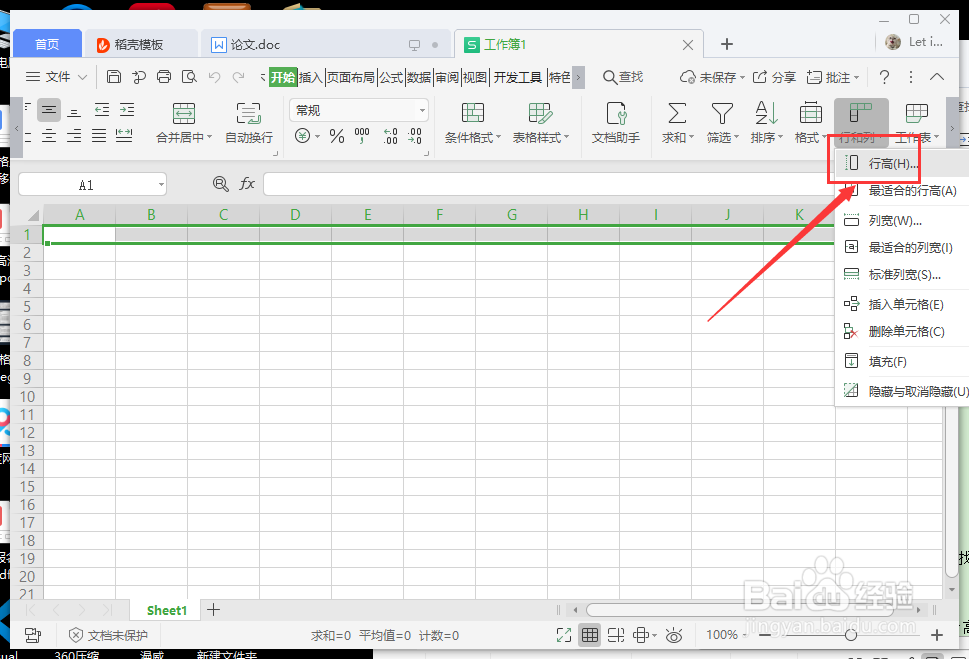Click zoom out minus button
Viewport: 969px width, 659px height.
point(765,635)
